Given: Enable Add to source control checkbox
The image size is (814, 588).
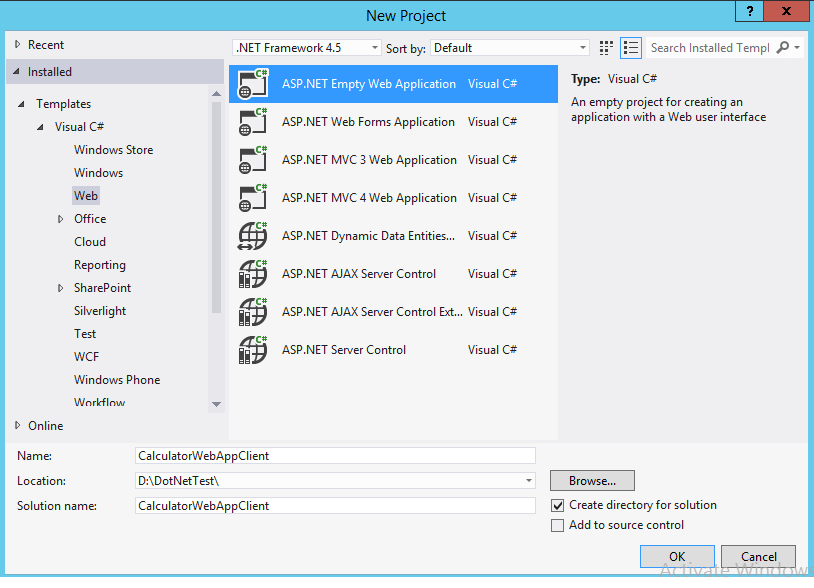Looking at the screenshot, I should coord(558,525).
